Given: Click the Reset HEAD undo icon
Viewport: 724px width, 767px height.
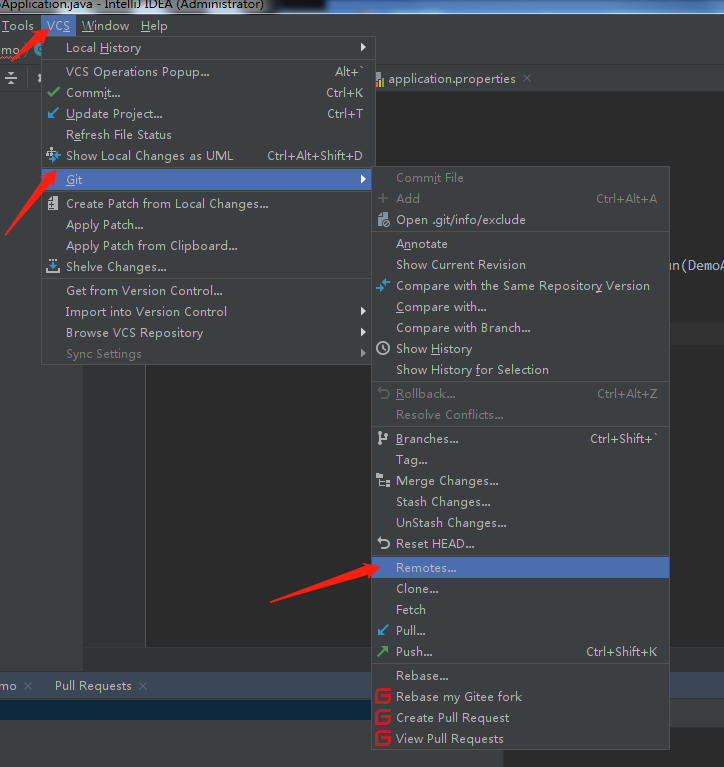Looking at the screenshot, I should point(384,543).
